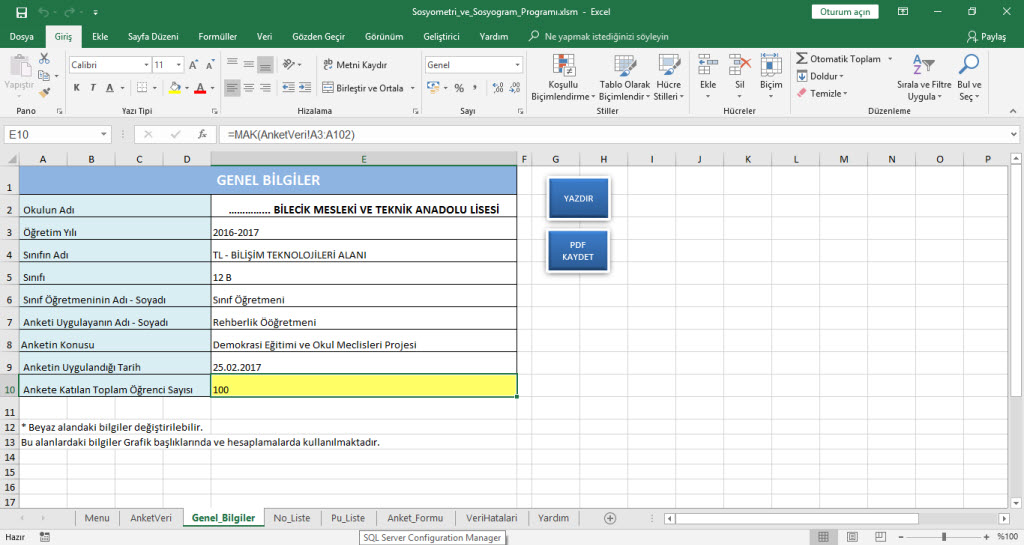Toggle bold K formatting
This screenshot has height=545, width=1024.
tap(76, 87)
